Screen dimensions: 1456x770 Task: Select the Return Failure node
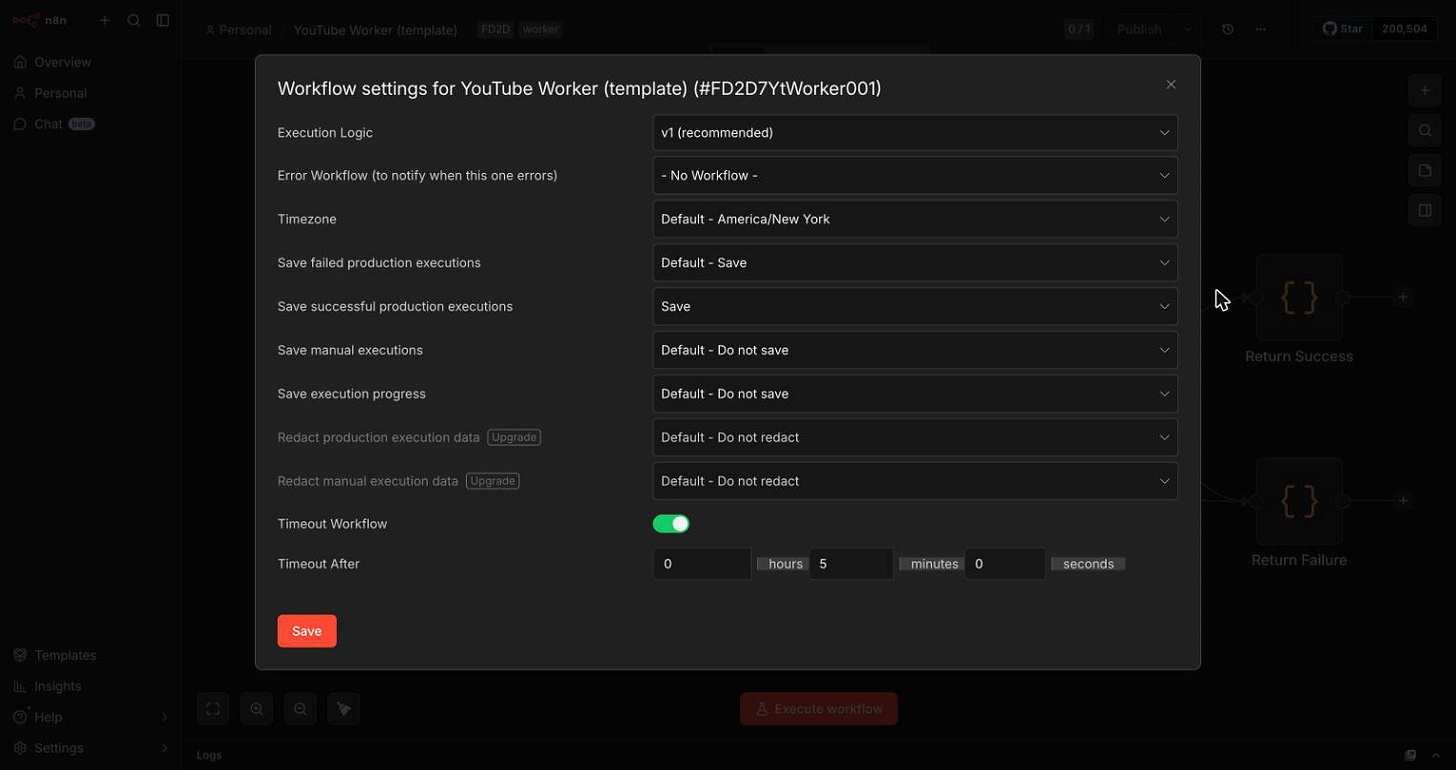tap(1299, 501)
